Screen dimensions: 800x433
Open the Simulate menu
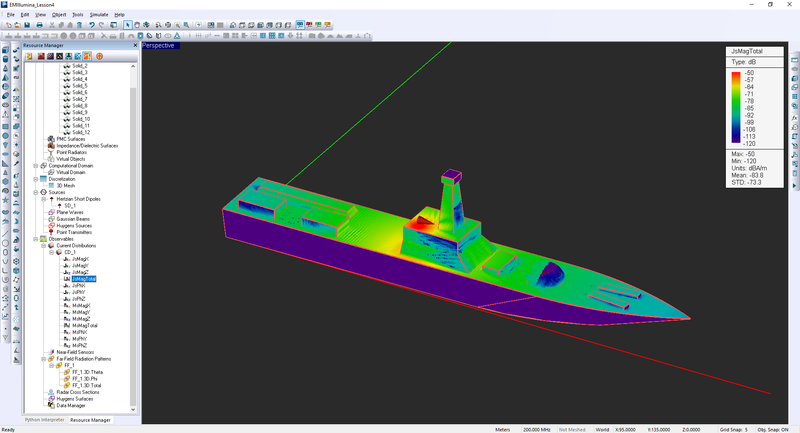pyautogui.click(x=98, y=15)
